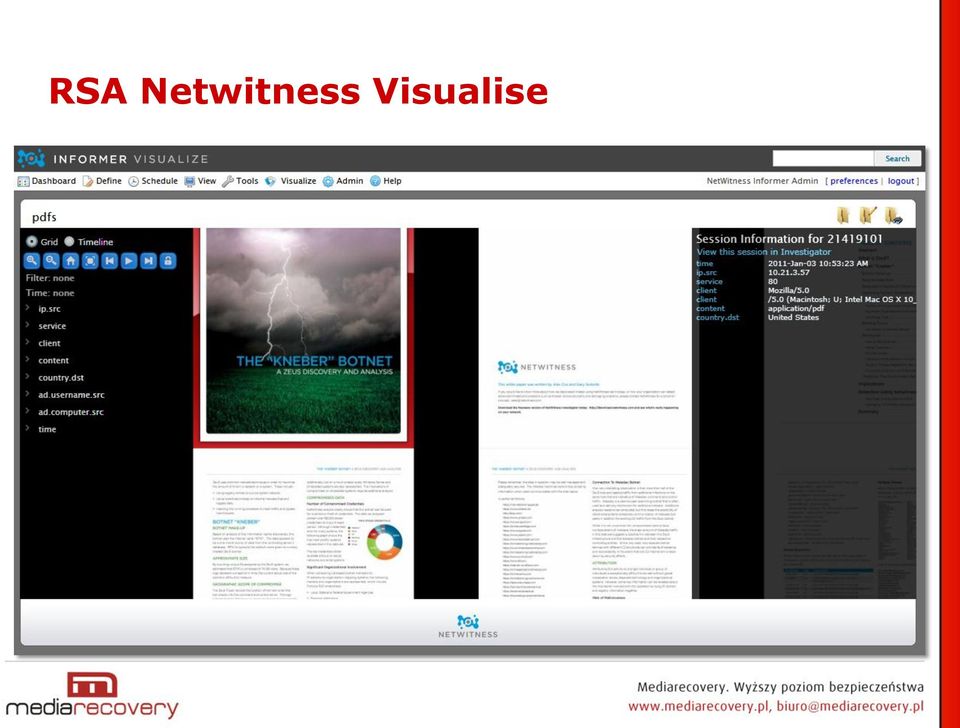The height and width of the screenshot is (728, 960).
Task: Click the Define menu icon
Action: coord(88,181)
